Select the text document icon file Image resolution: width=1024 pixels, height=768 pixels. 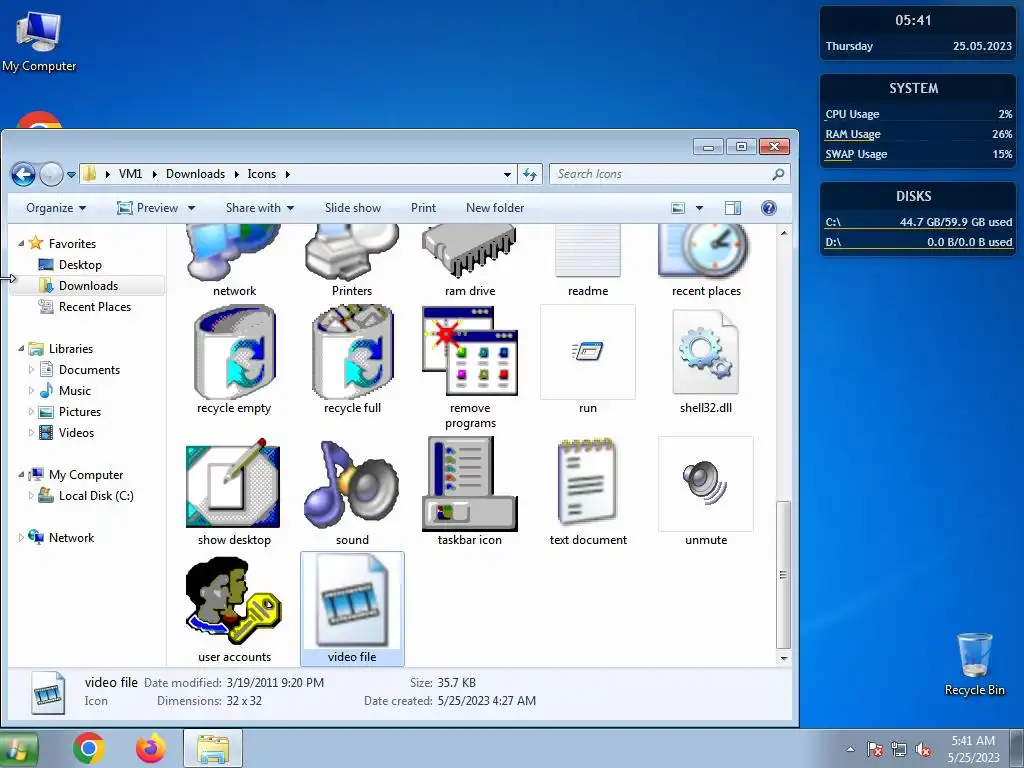point(588,491)
